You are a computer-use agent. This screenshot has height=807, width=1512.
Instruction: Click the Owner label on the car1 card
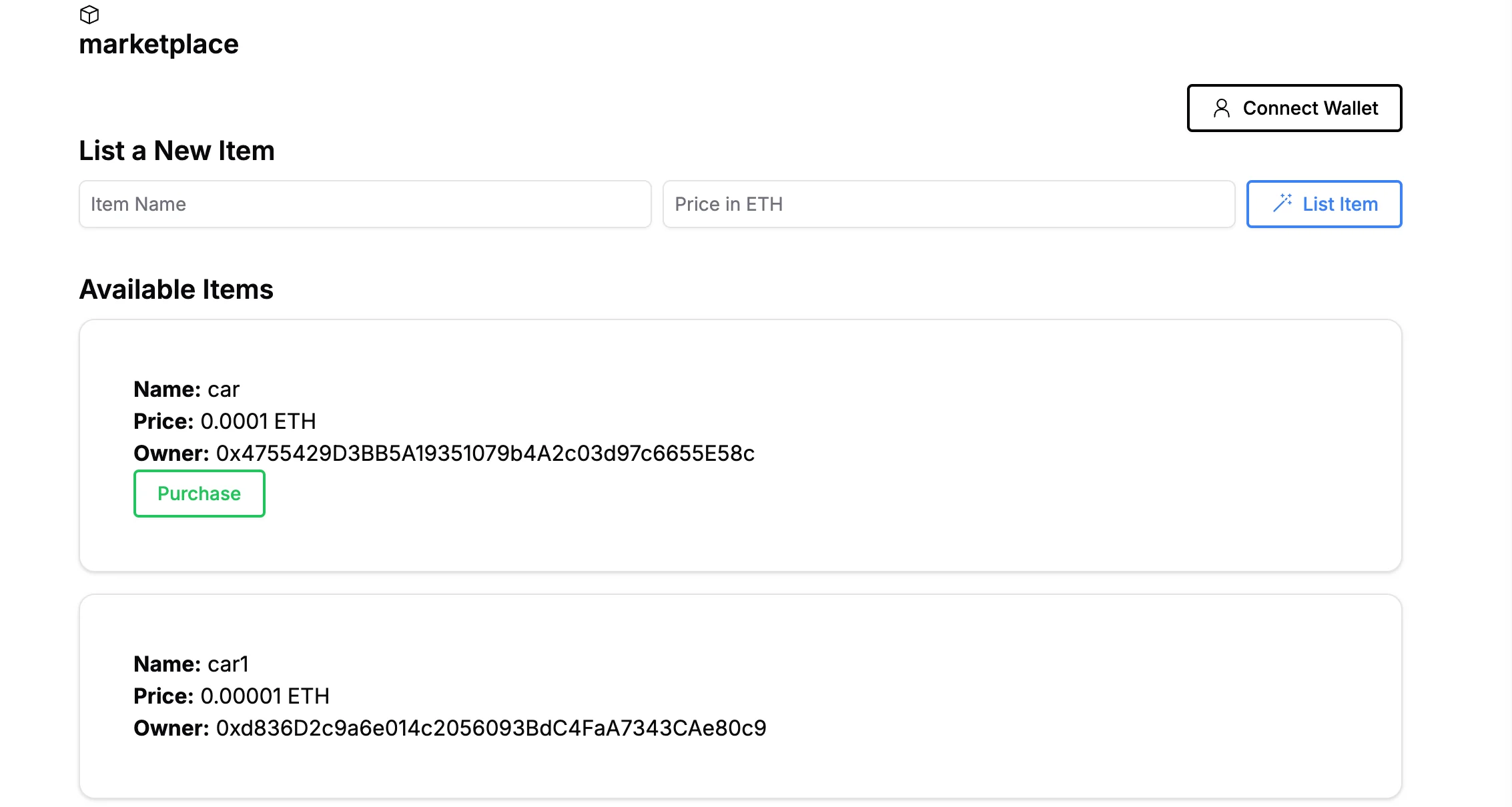click(x=171, y=728)
